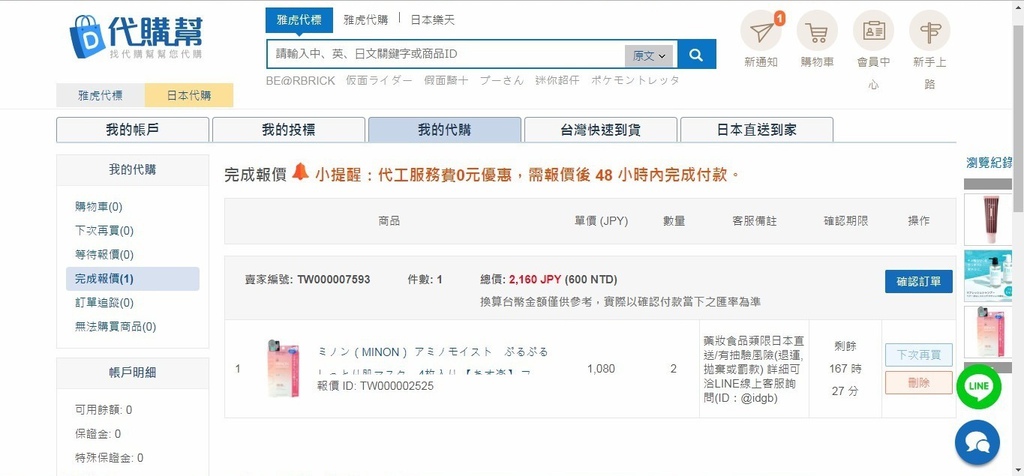Select the 雅虎代標 search tab
This screenshot has width=1024, height=476.
298,20
